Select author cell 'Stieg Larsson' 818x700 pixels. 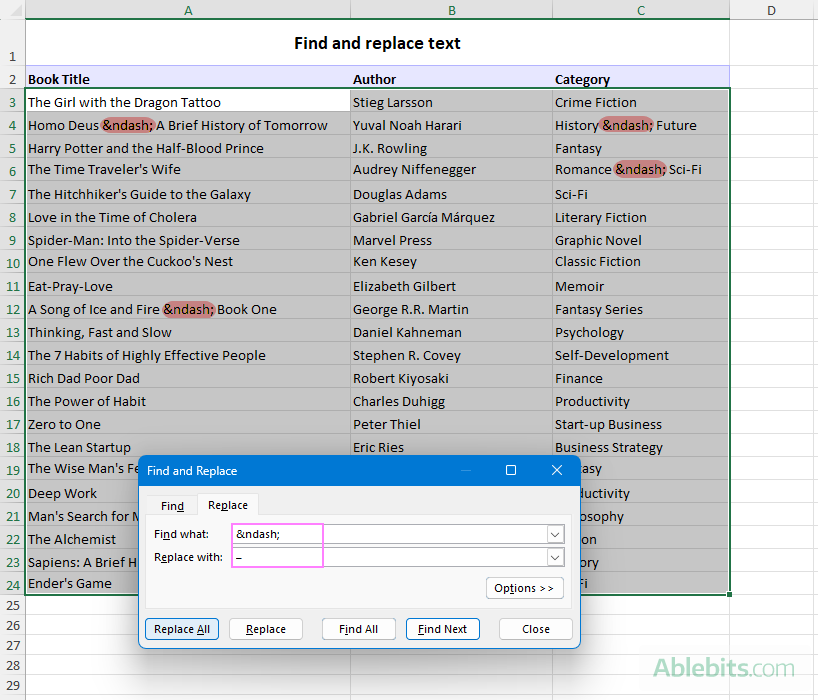[452, 102]
